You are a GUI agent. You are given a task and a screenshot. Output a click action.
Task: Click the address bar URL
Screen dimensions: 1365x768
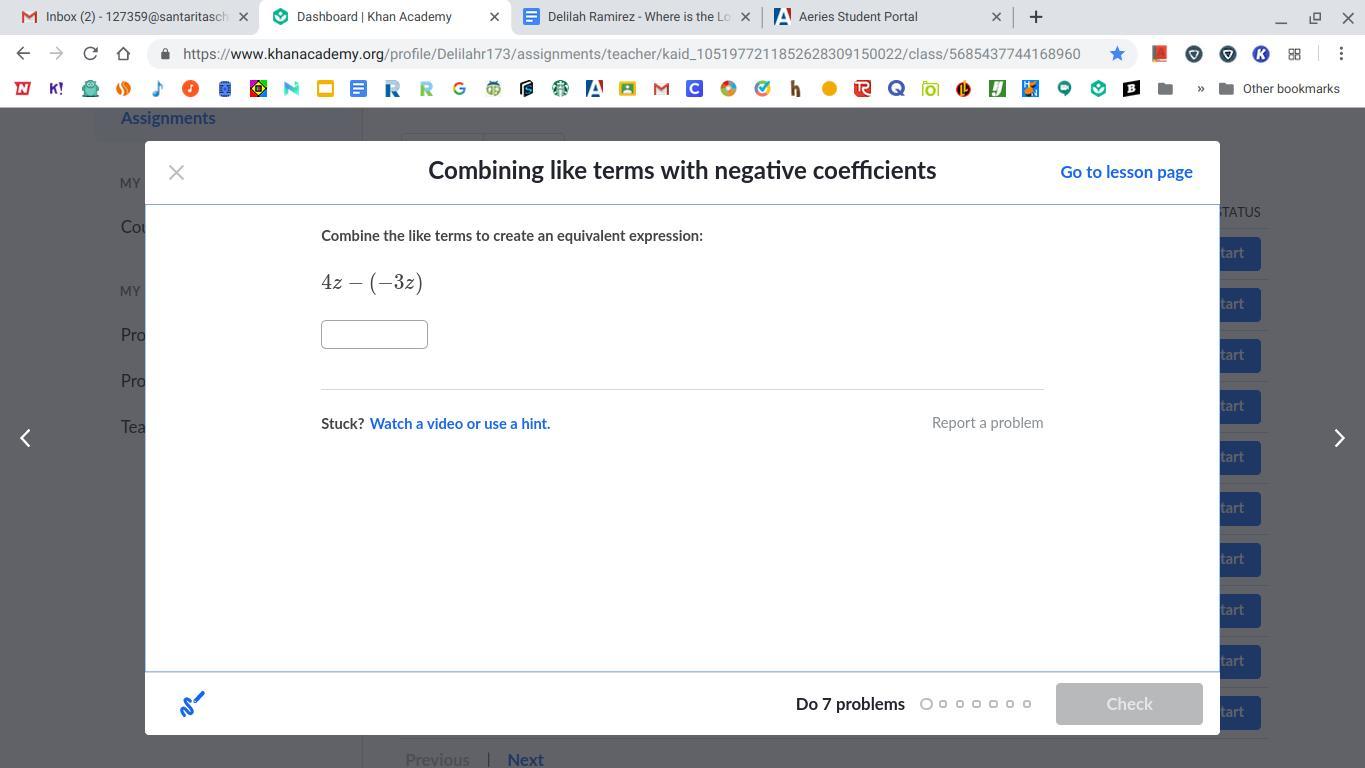point(631,54)
